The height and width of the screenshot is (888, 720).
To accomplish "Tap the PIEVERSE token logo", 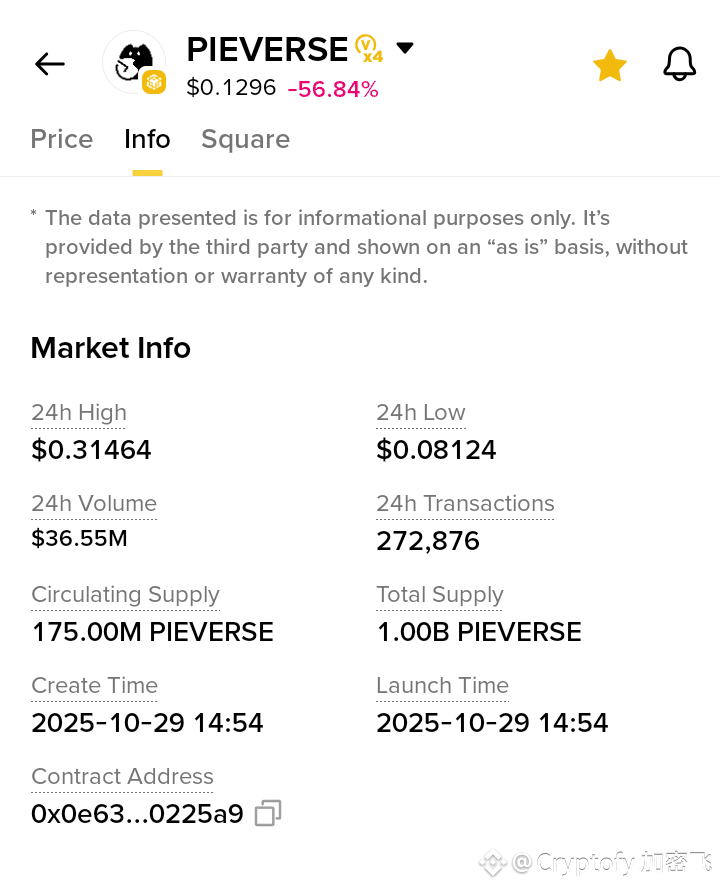I will point(134,63).
